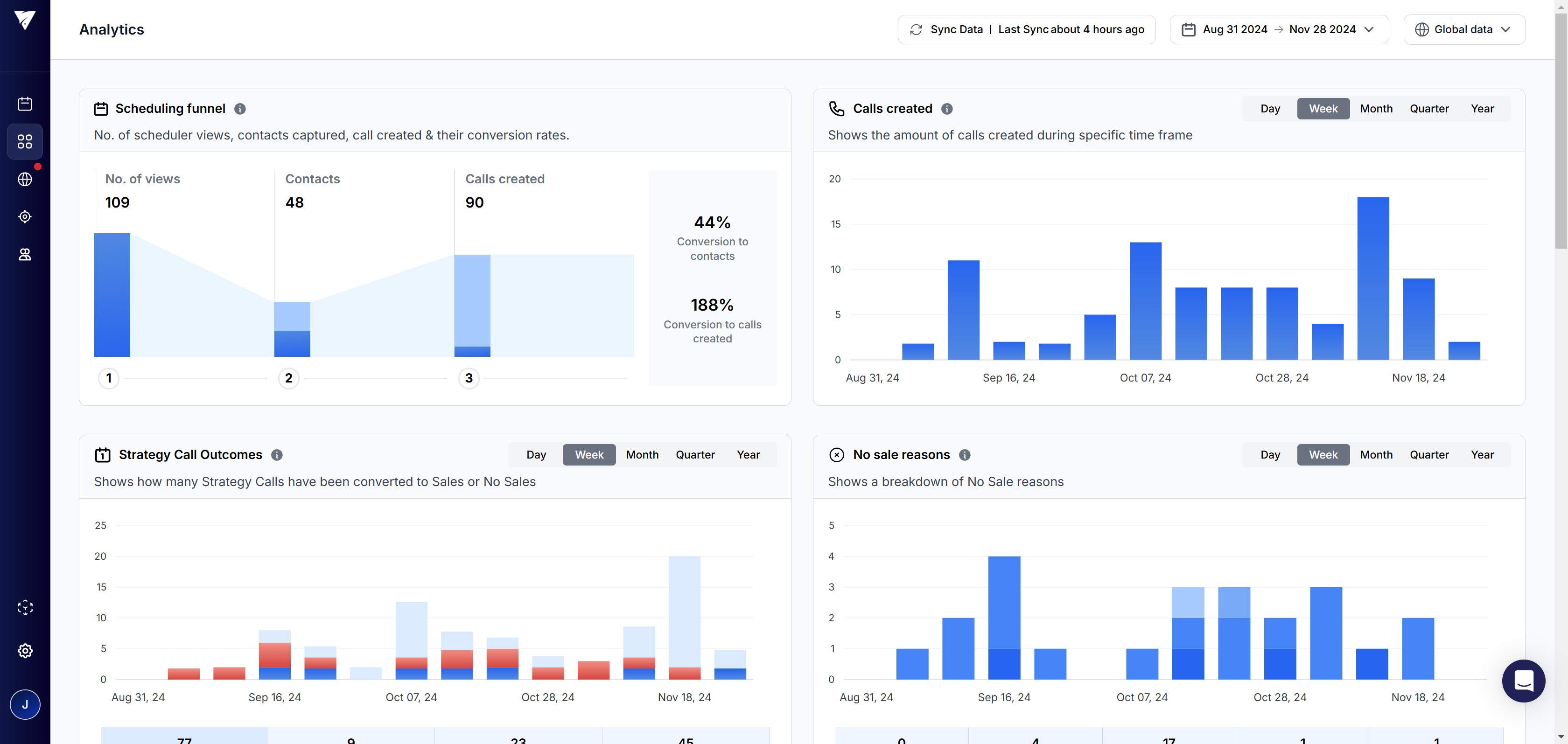
Task: Click Scheduling funnel info icon
Action: (240, 109)
